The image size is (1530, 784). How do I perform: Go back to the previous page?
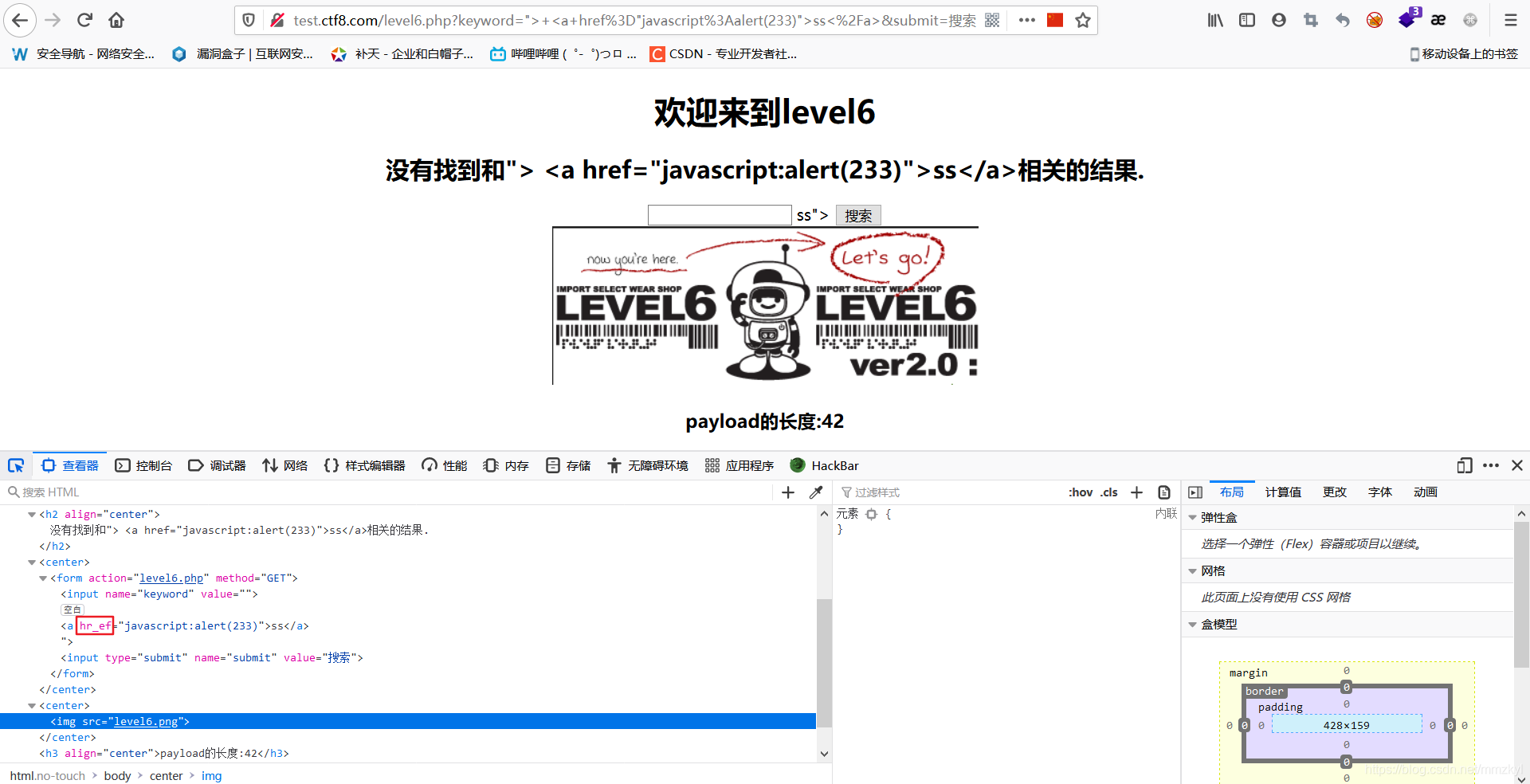pyautogui.click(x=20, y=20)
